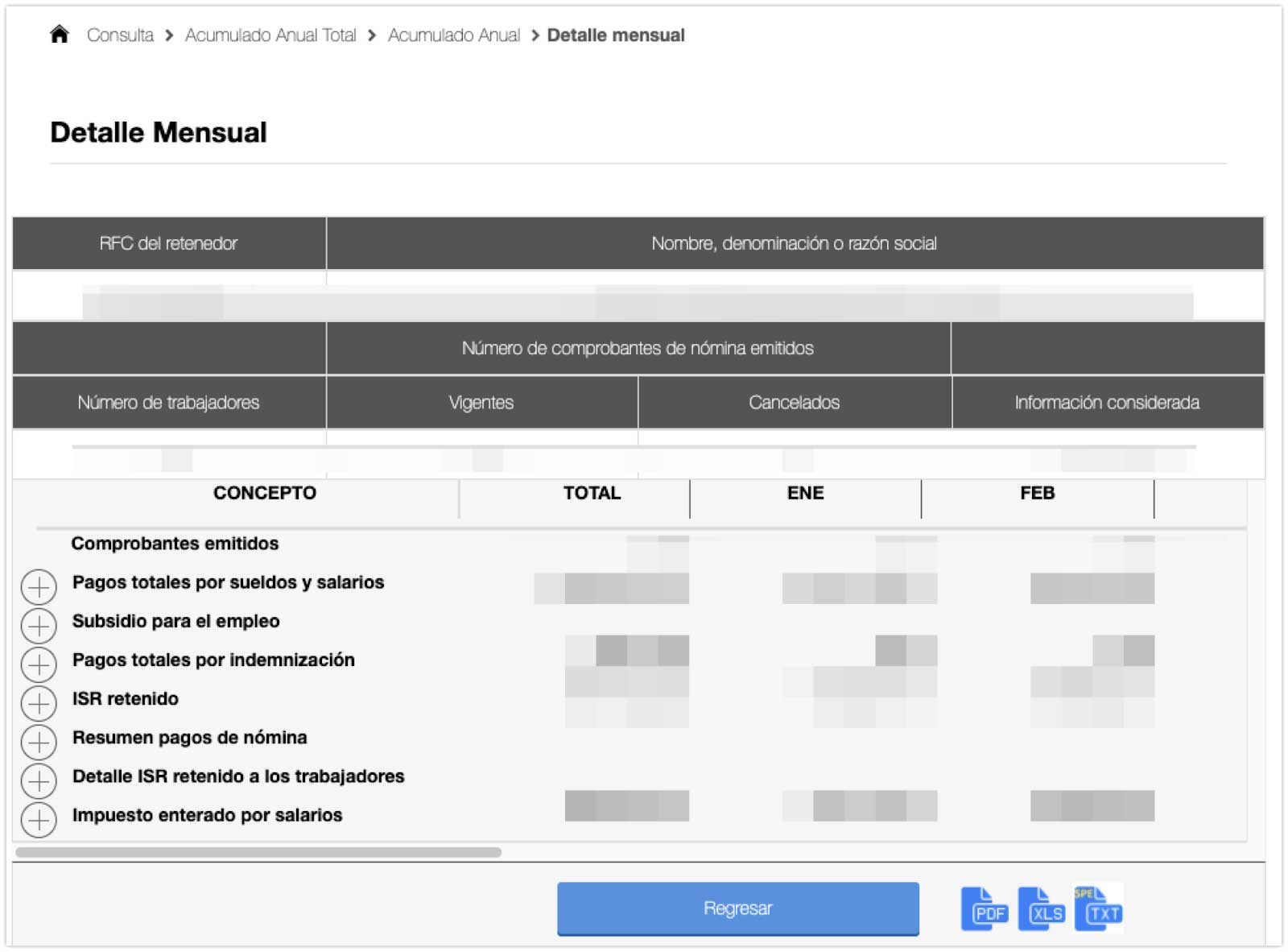1288x952 pixels.
Task: Expand Pagos totales por indemnización row
Action: coord(39,664)
